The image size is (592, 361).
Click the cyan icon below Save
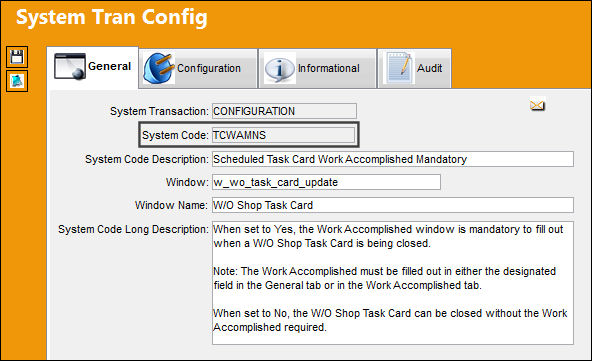(17, 81)
